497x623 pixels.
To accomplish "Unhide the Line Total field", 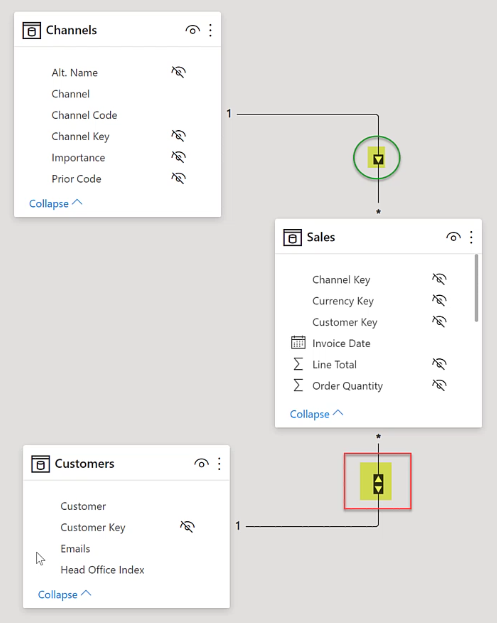I will coord(439,364).
